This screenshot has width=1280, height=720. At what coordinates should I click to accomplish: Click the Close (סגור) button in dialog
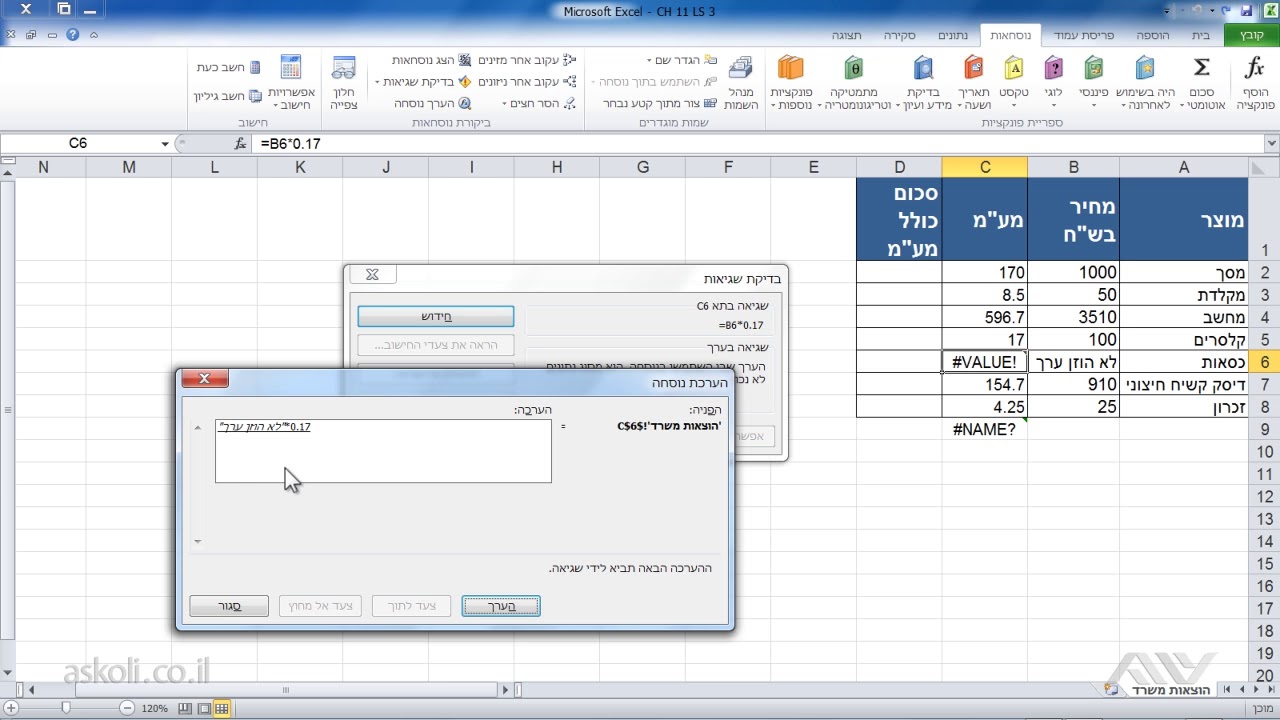[229, 606]
